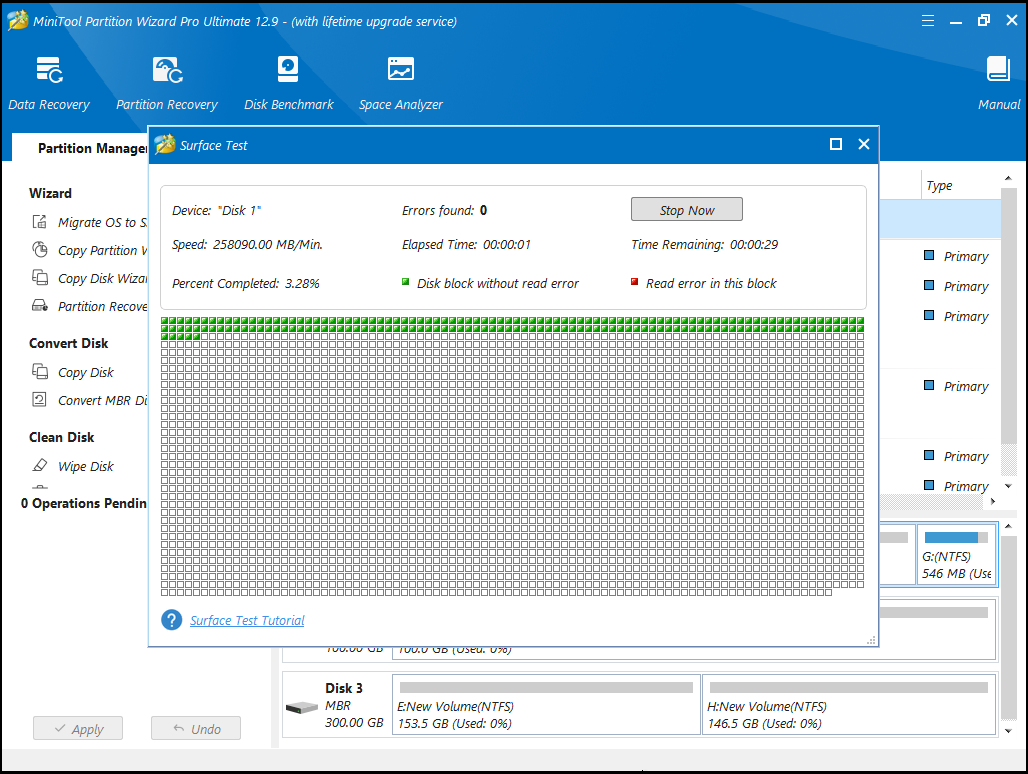Launch Partition Recovery from toolbar

(167, 83)
